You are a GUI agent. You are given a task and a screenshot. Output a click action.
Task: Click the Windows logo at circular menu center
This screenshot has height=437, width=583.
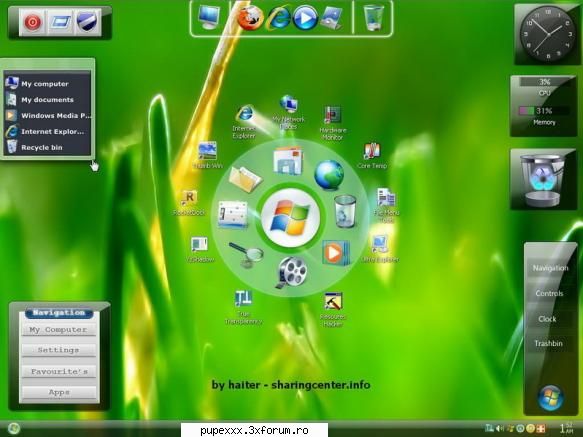[291, 218]
